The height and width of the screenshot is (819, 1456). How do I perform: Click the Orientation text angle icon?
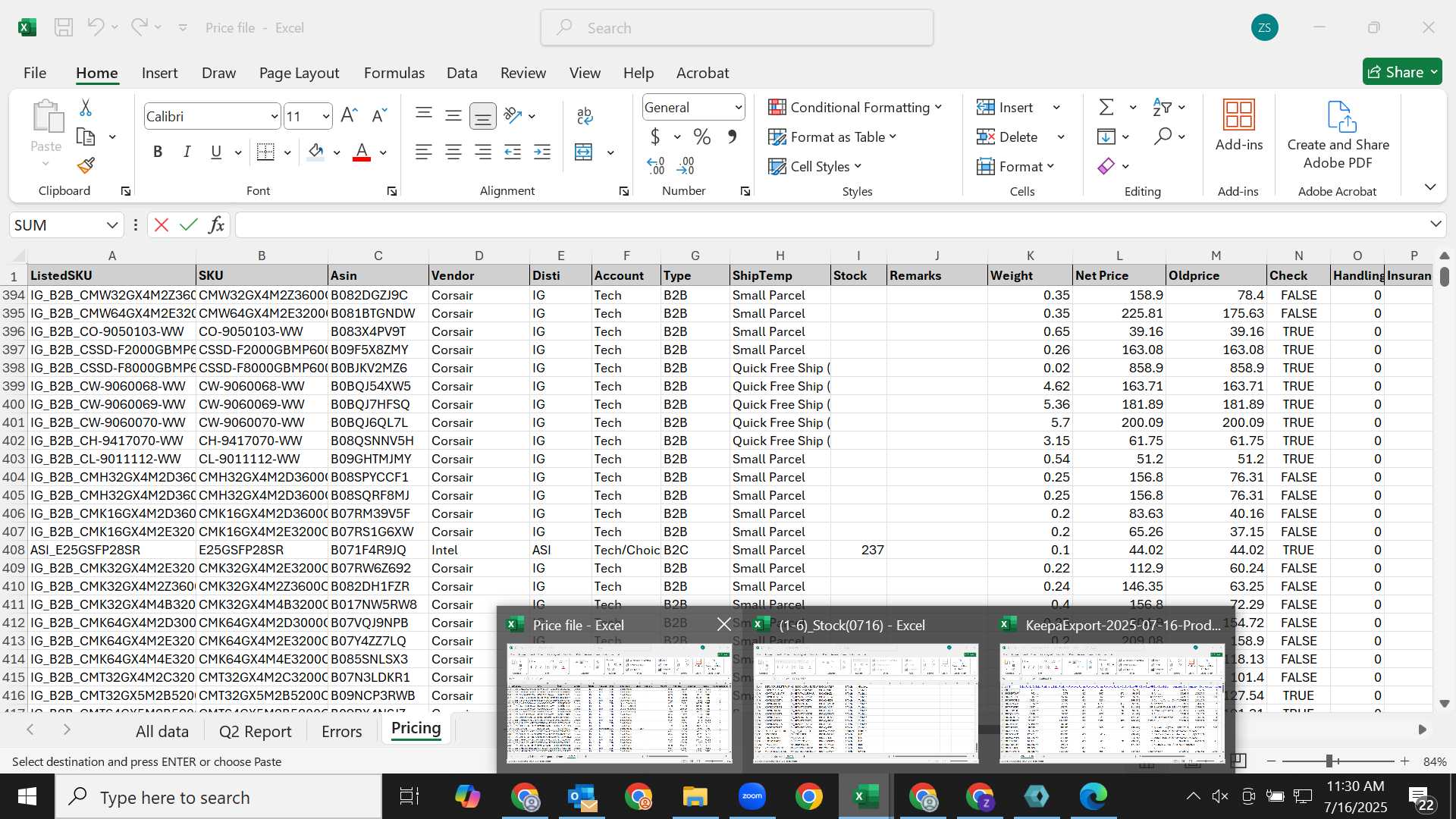pyautogui.click(x=513, y=115)
